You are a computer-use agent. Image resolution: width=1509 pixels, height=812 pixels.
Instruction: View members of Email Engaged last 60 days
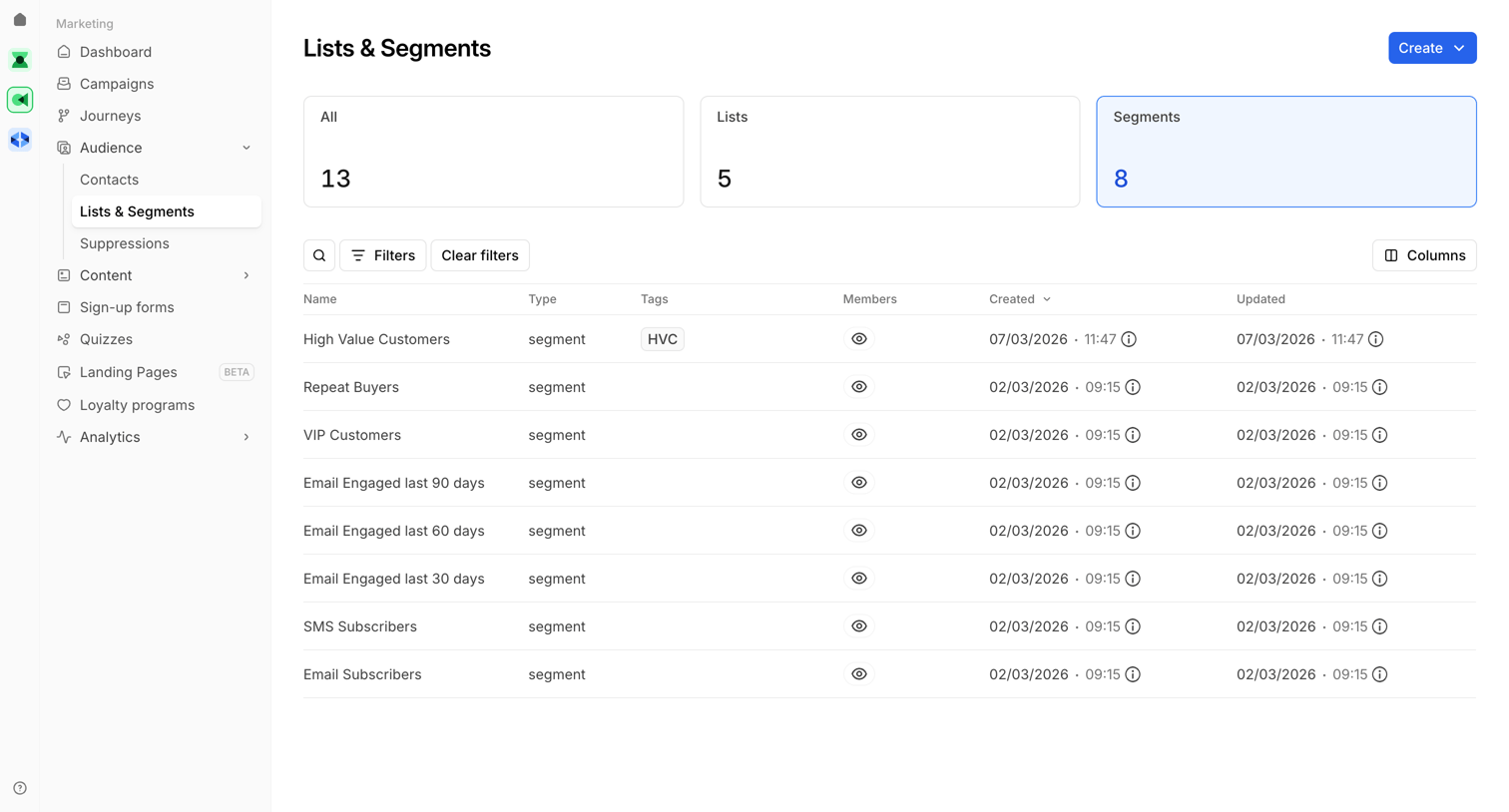pos(859,531)
